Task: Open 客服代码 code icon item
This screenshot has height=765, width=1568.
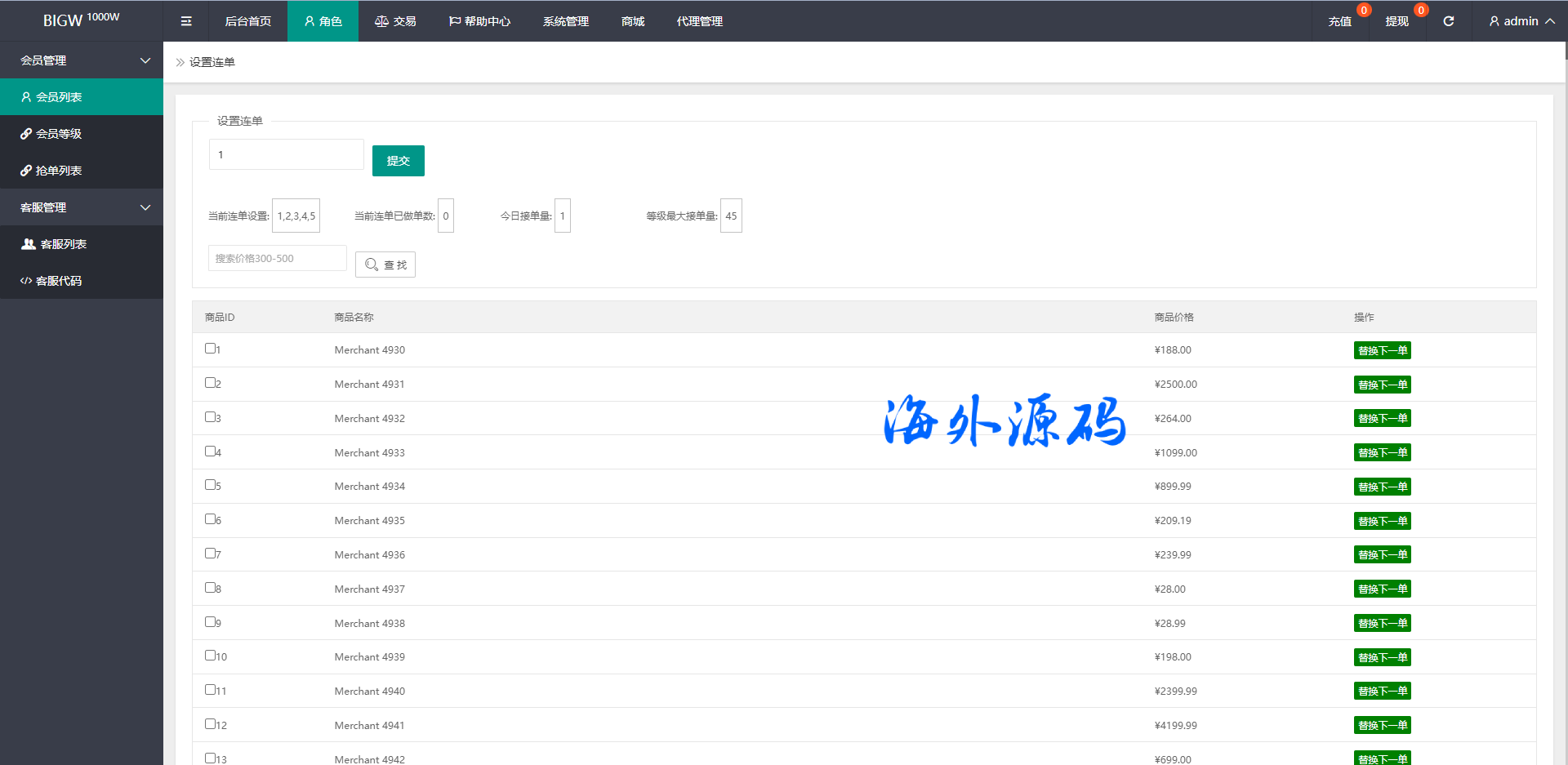Action: point(26,281)
